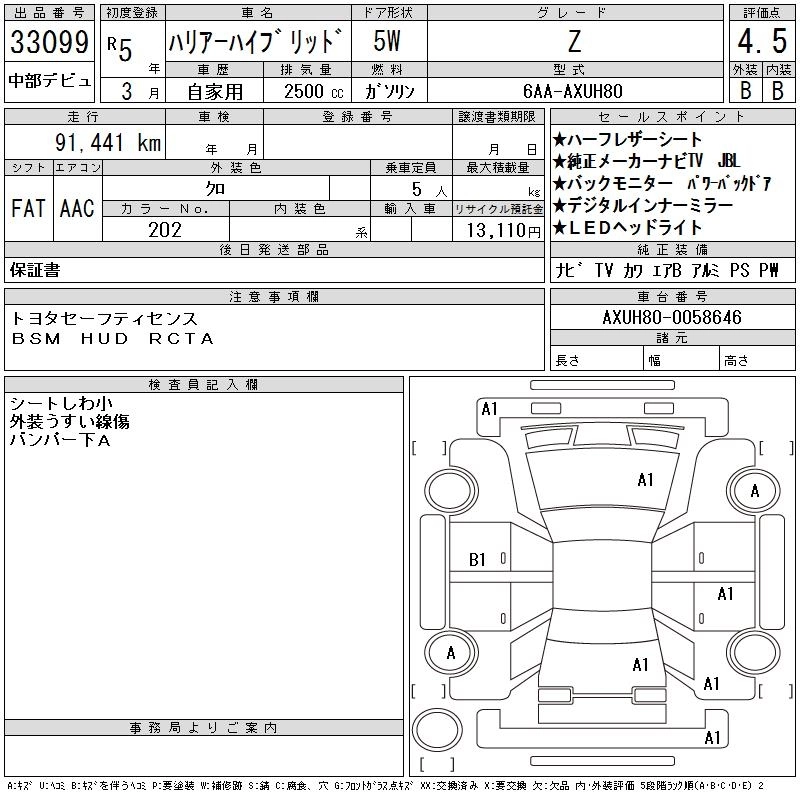This screenshot has width=800, height=800.
Task: Select B1 mark on the front door
Action: coord(477,560)
